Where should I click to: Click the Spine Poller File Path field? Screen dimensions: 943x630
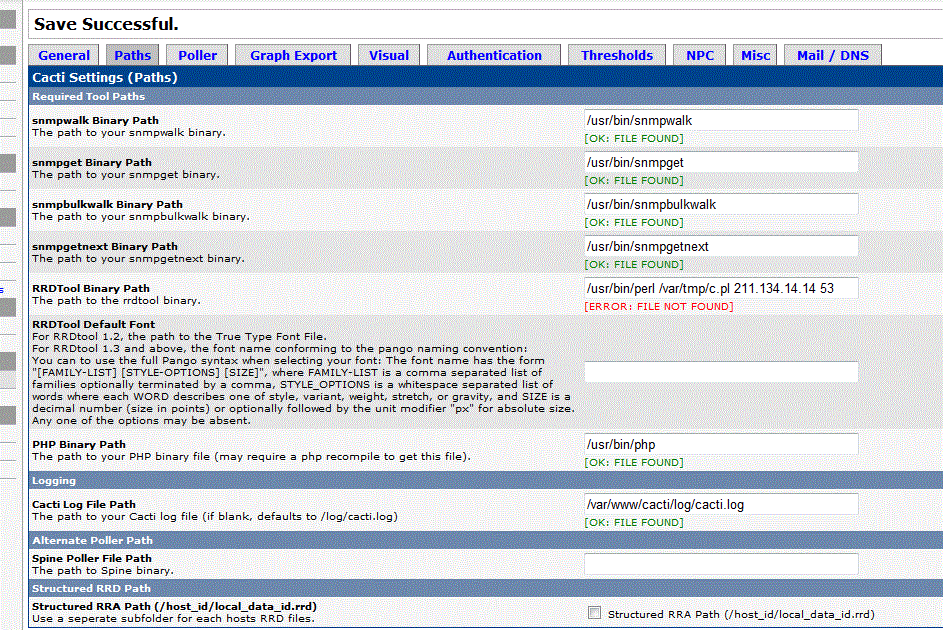[x=721, y=564]
